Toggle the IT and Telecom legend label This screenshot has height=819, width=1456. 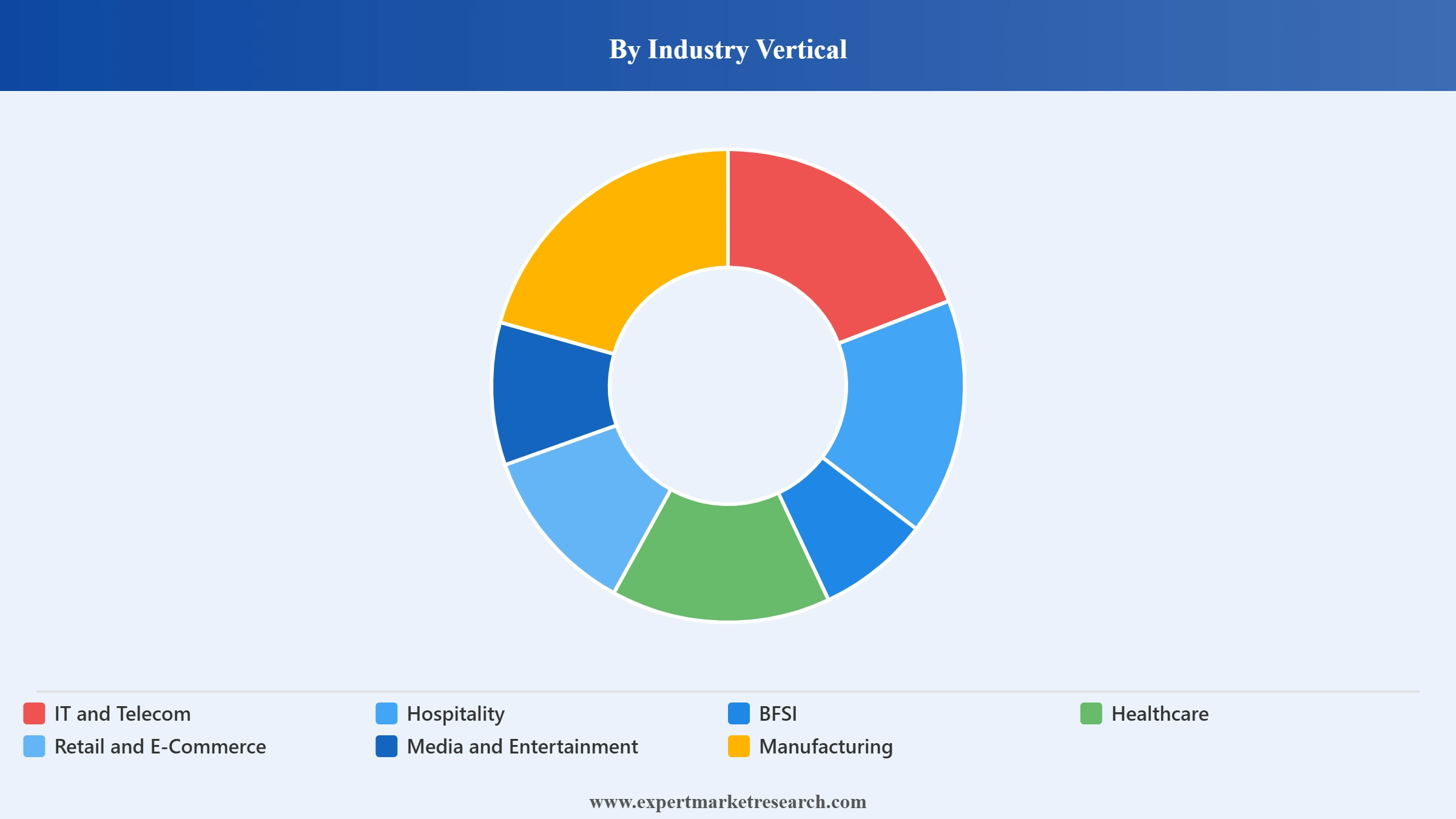pyautogui.click(x=123, y=713)
